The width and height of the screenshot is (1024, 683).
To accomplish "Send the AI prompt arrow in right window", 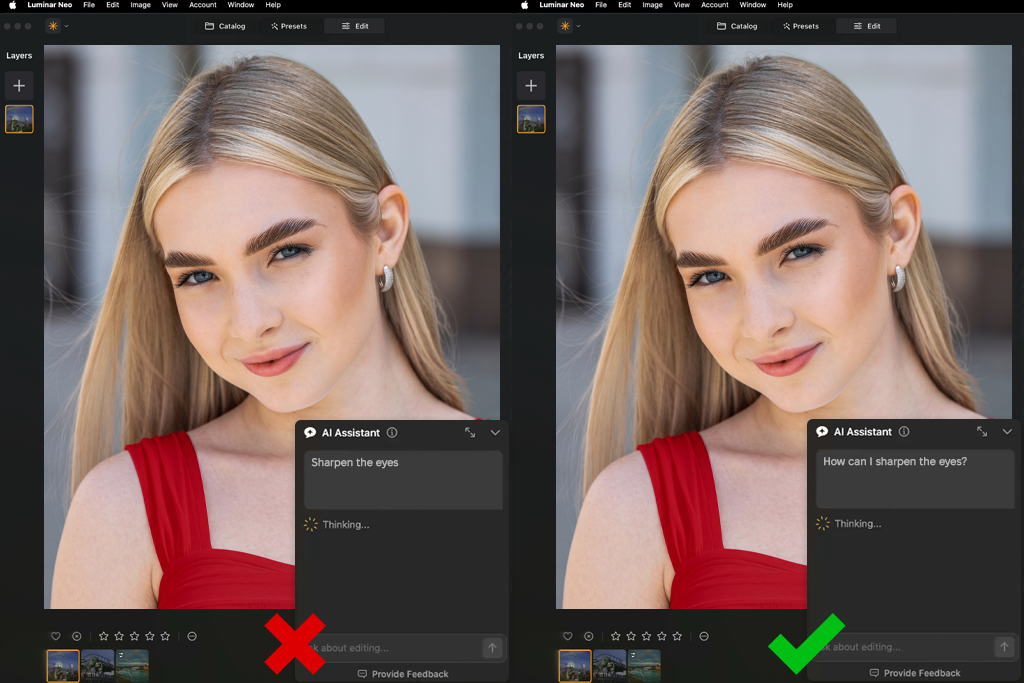I will (x=1004, y=646).
